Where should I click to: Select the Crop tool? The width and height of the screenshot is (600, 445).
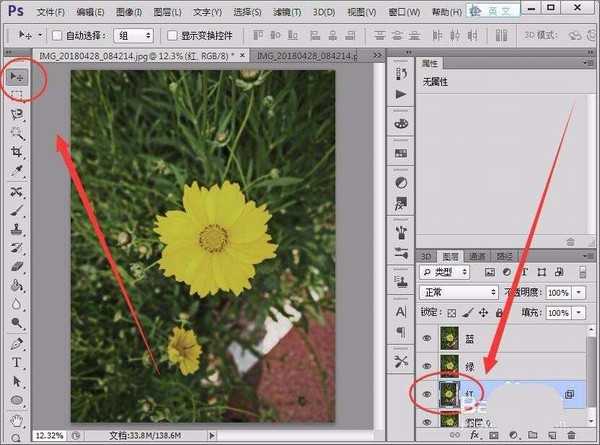17,152
